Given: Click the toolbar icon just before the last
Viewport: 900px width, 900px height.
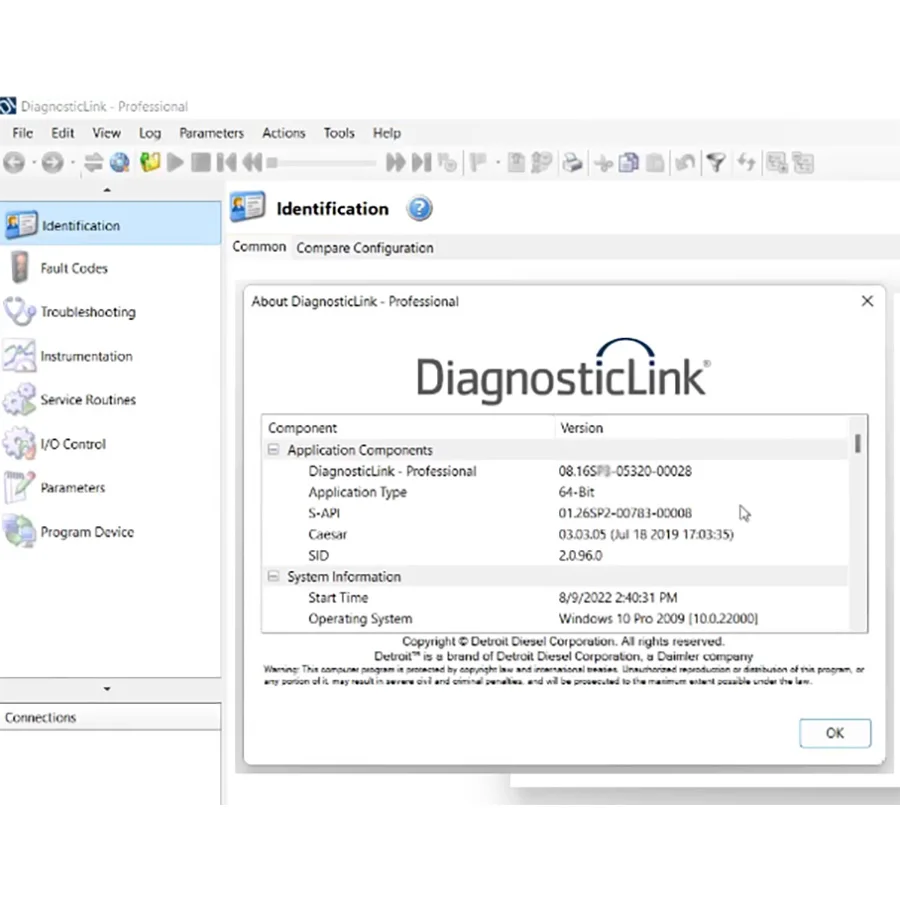Looking at the screenshot, I should pyautogui.click(x=777, y=163).
